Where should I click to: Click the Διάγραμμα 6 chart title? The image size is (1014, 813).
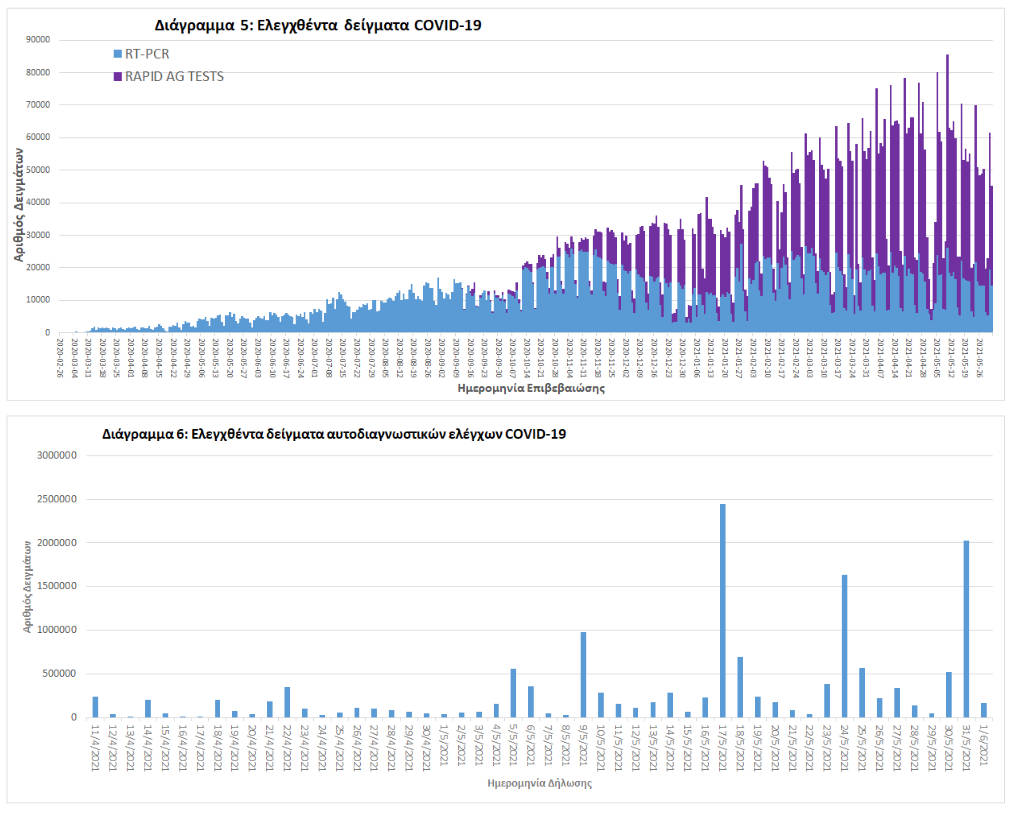click(x=335, y=435)
